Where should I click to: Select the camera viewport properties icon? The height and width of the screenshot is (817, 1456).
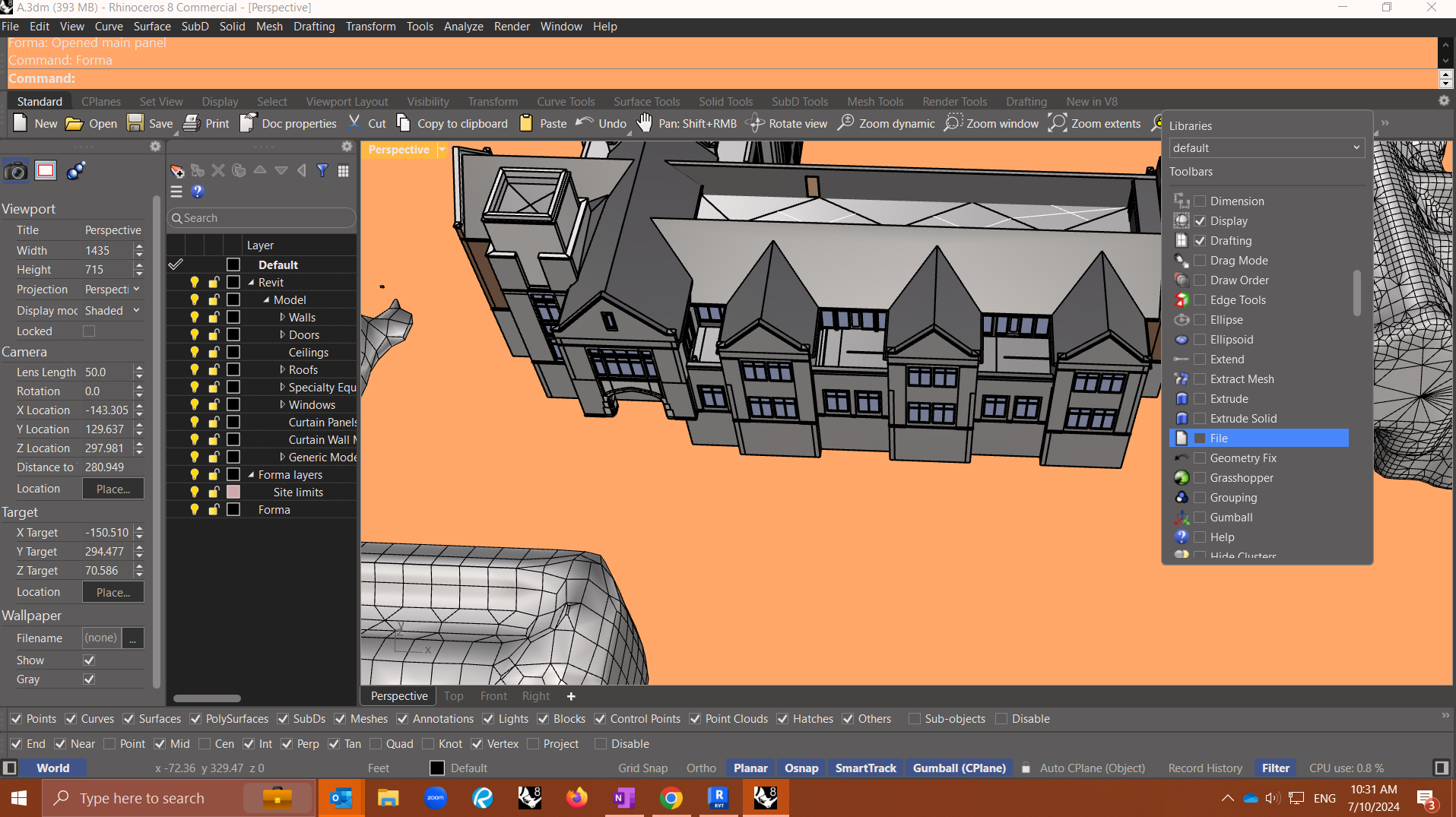tap(15, 171)
